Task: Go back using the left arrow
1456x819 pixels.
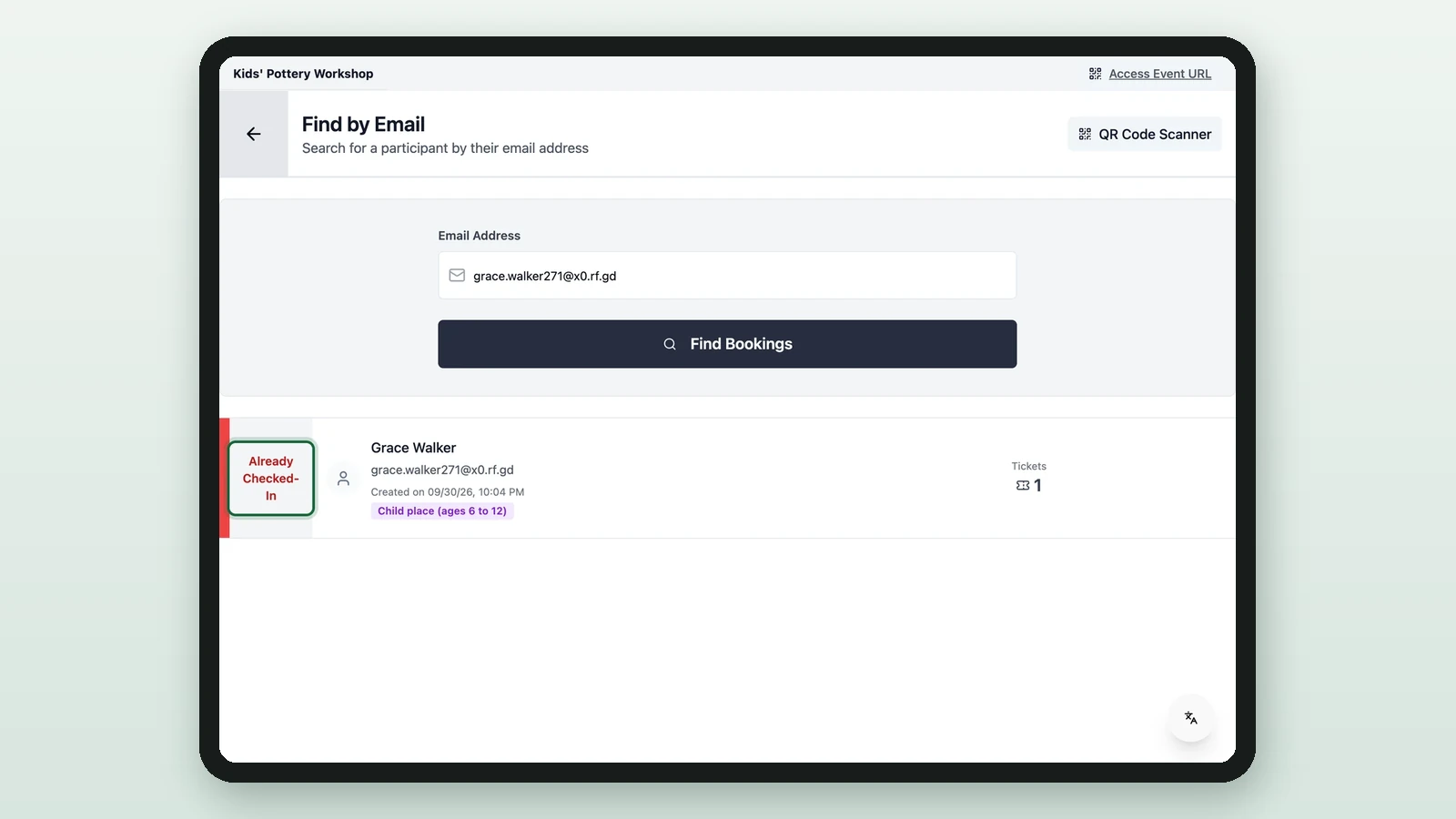Action: 254,134
